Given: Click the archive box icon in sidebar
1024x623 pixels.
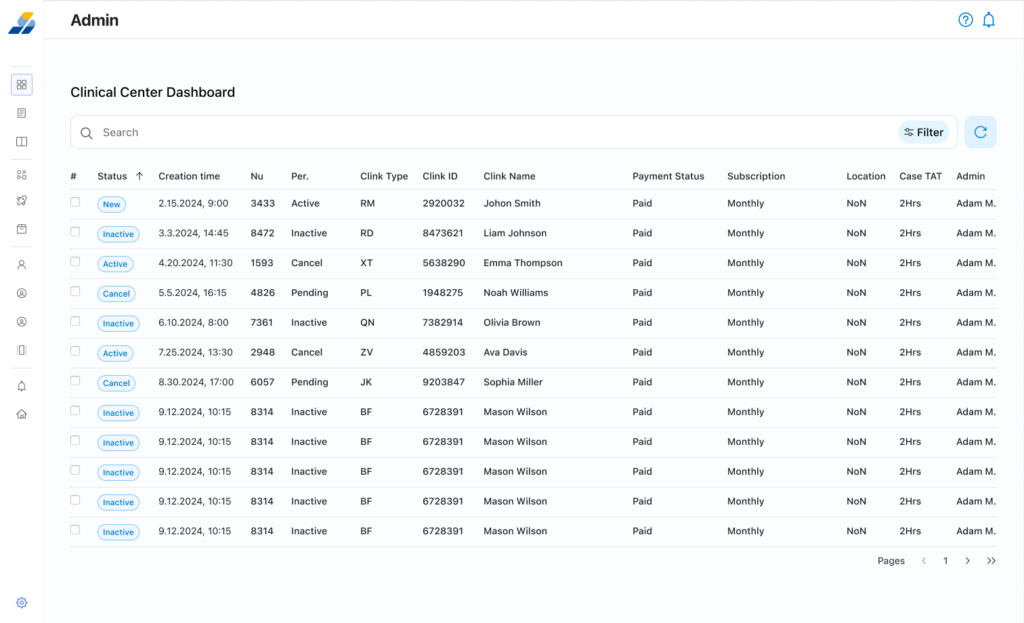Looking at the screenshot, I should coord(22,229).
